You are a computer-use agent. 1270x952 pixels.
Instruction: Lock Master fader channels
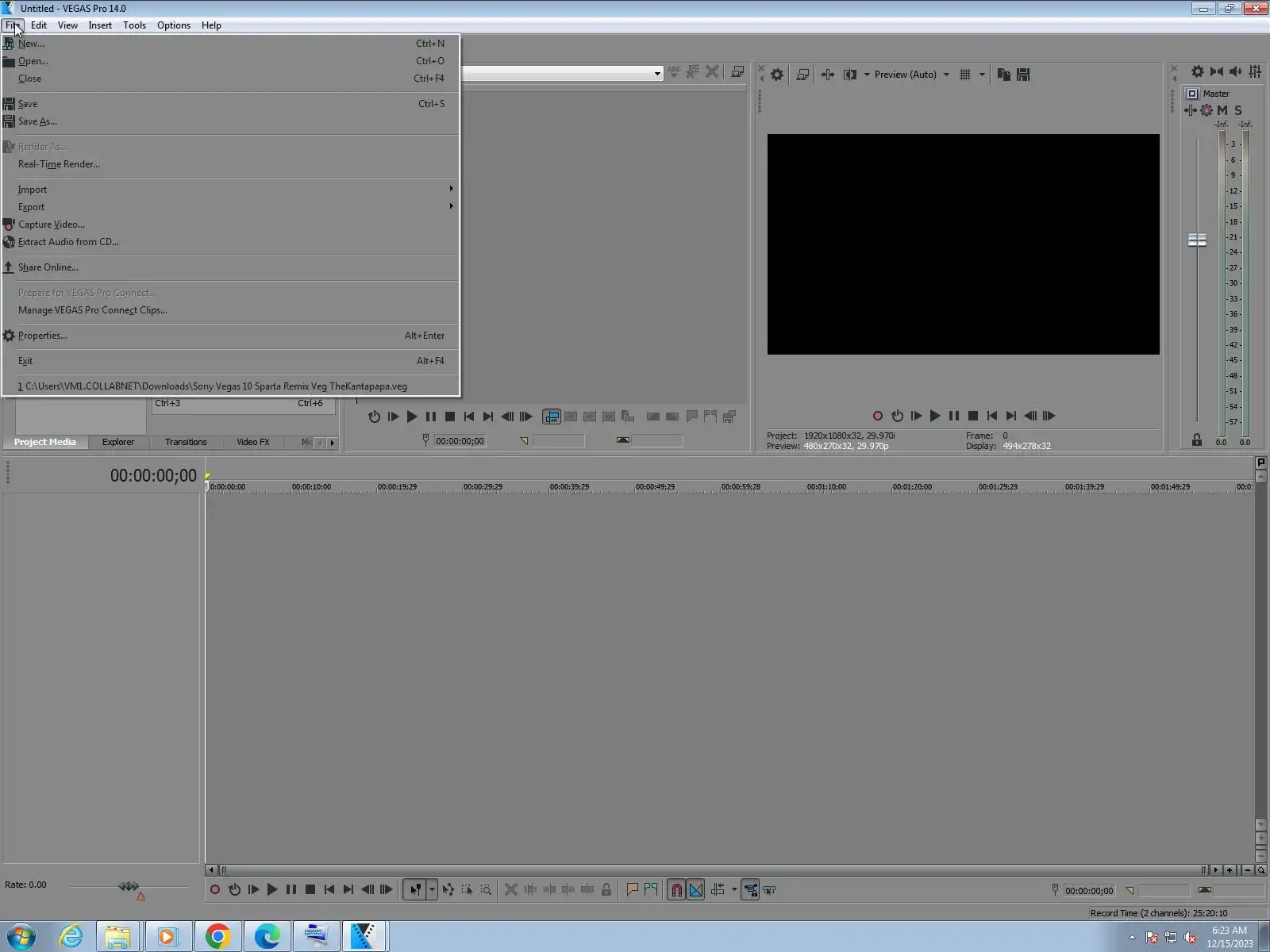point(1197,440)
